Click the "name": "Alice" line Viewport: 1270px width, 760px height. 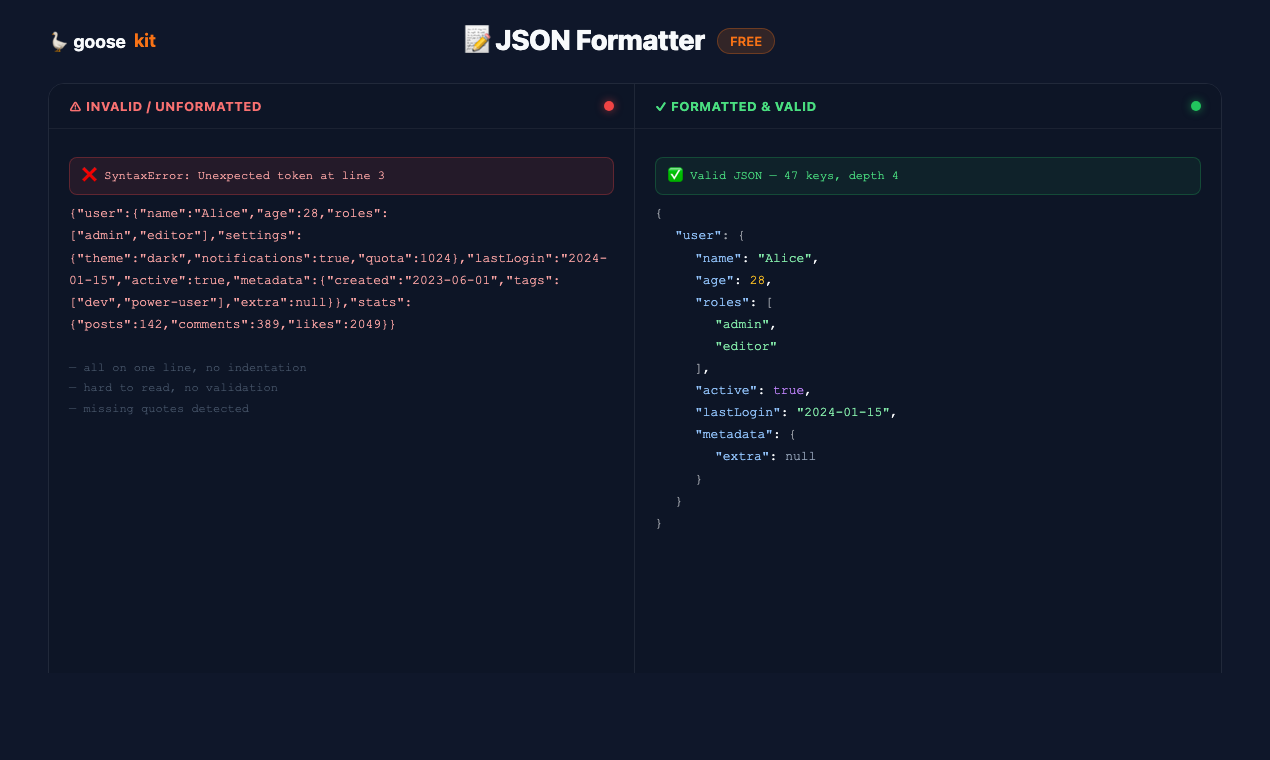[757, 258]
